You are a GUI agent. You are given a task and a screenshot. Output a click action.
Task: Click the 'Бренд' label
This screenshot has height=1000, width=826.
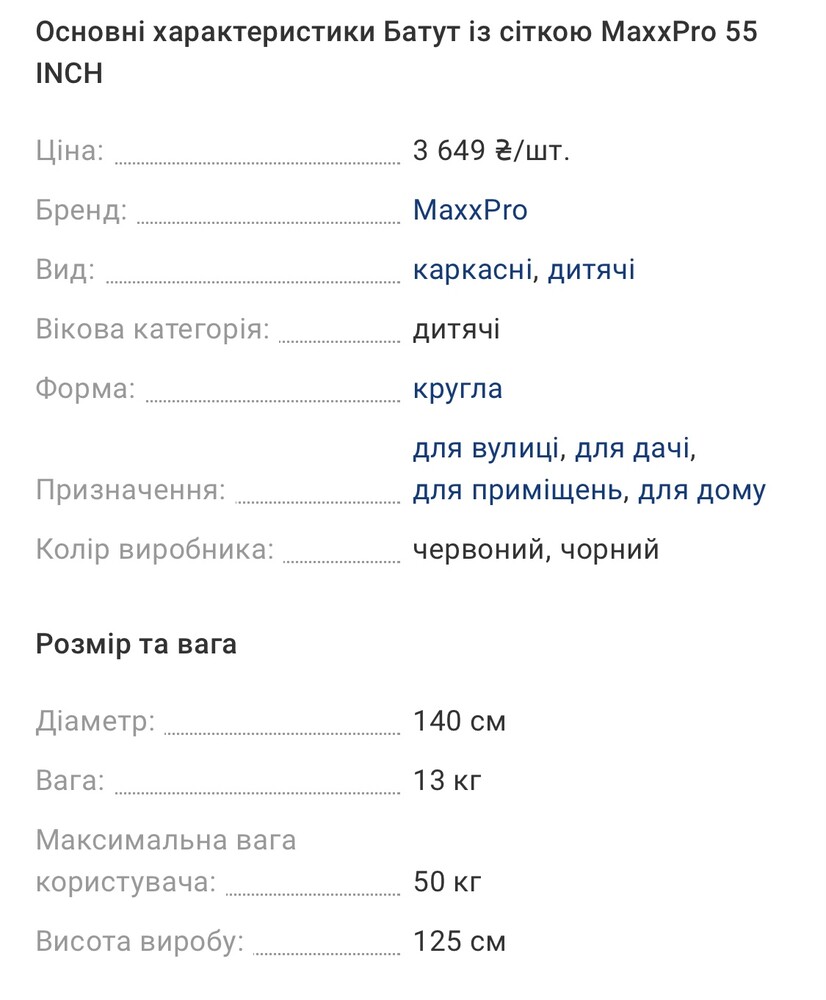click(x=82, y=211)
